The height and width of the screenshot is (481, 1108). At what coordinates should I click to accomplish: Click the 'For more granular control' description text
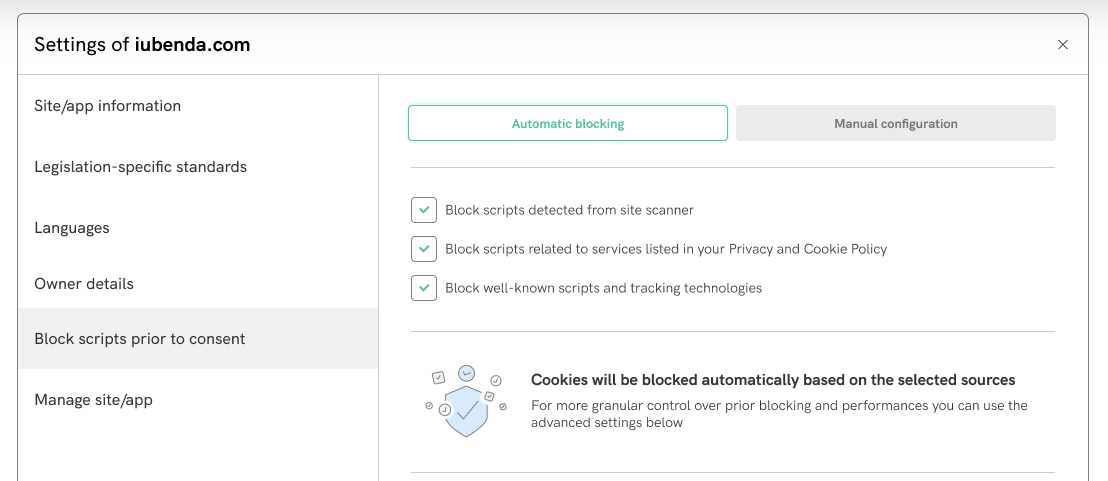point(779,414)
